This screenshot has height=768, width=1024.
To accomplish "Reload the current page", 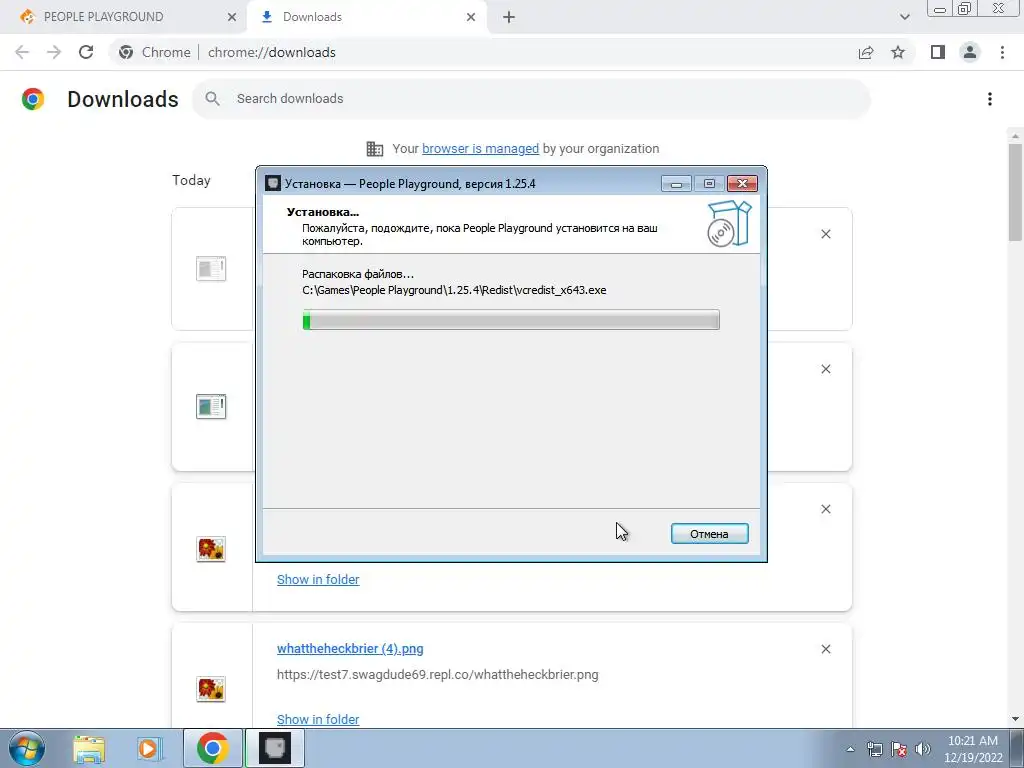I will coord(86,52).
